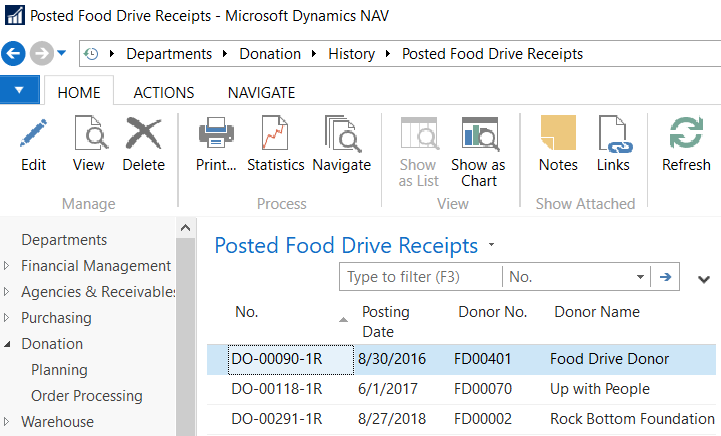
Task: Click the Navigate ribbon icon
Action: pos(341,144)
